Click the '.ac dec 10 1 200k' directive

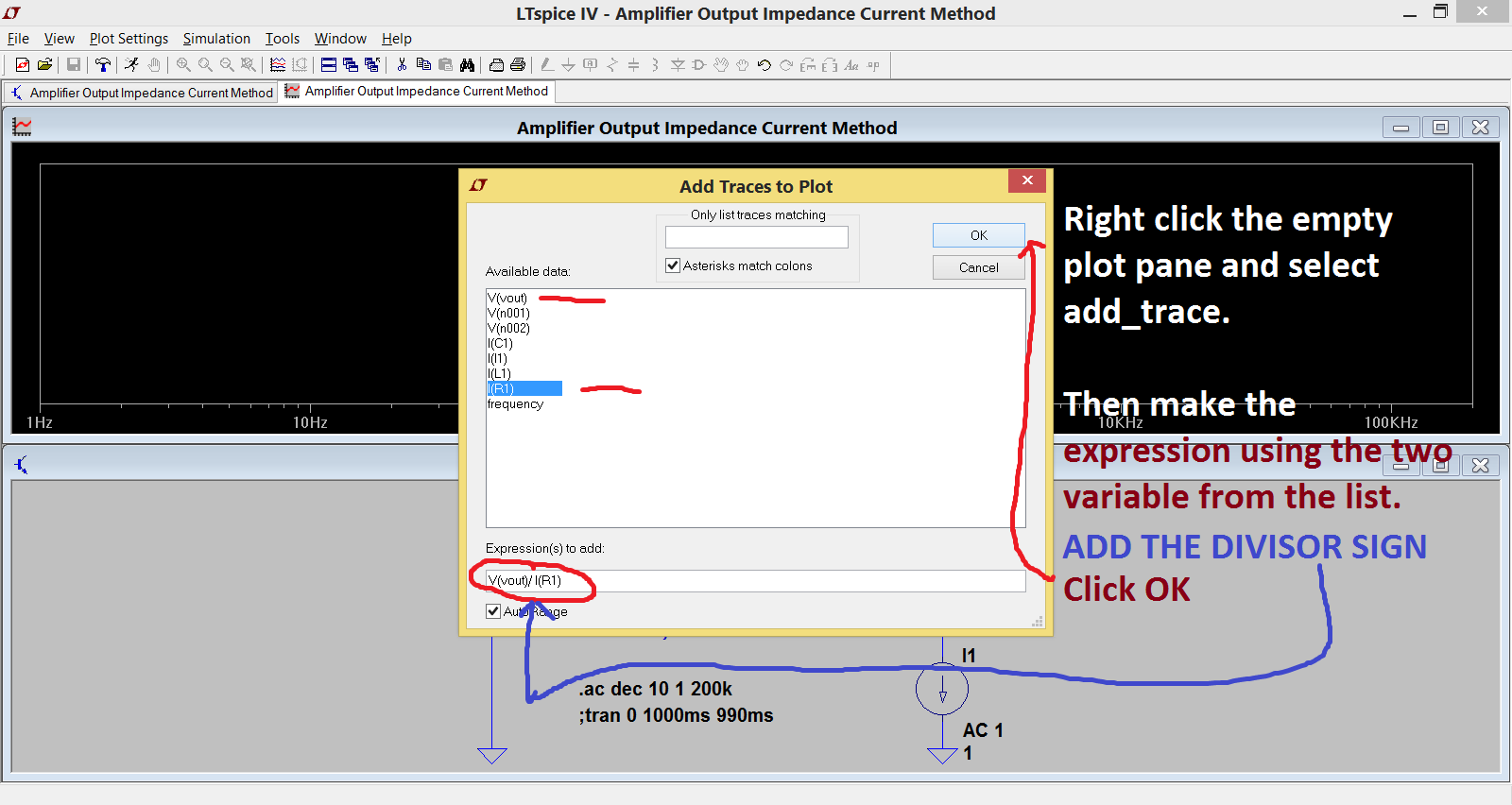point(656,689)
